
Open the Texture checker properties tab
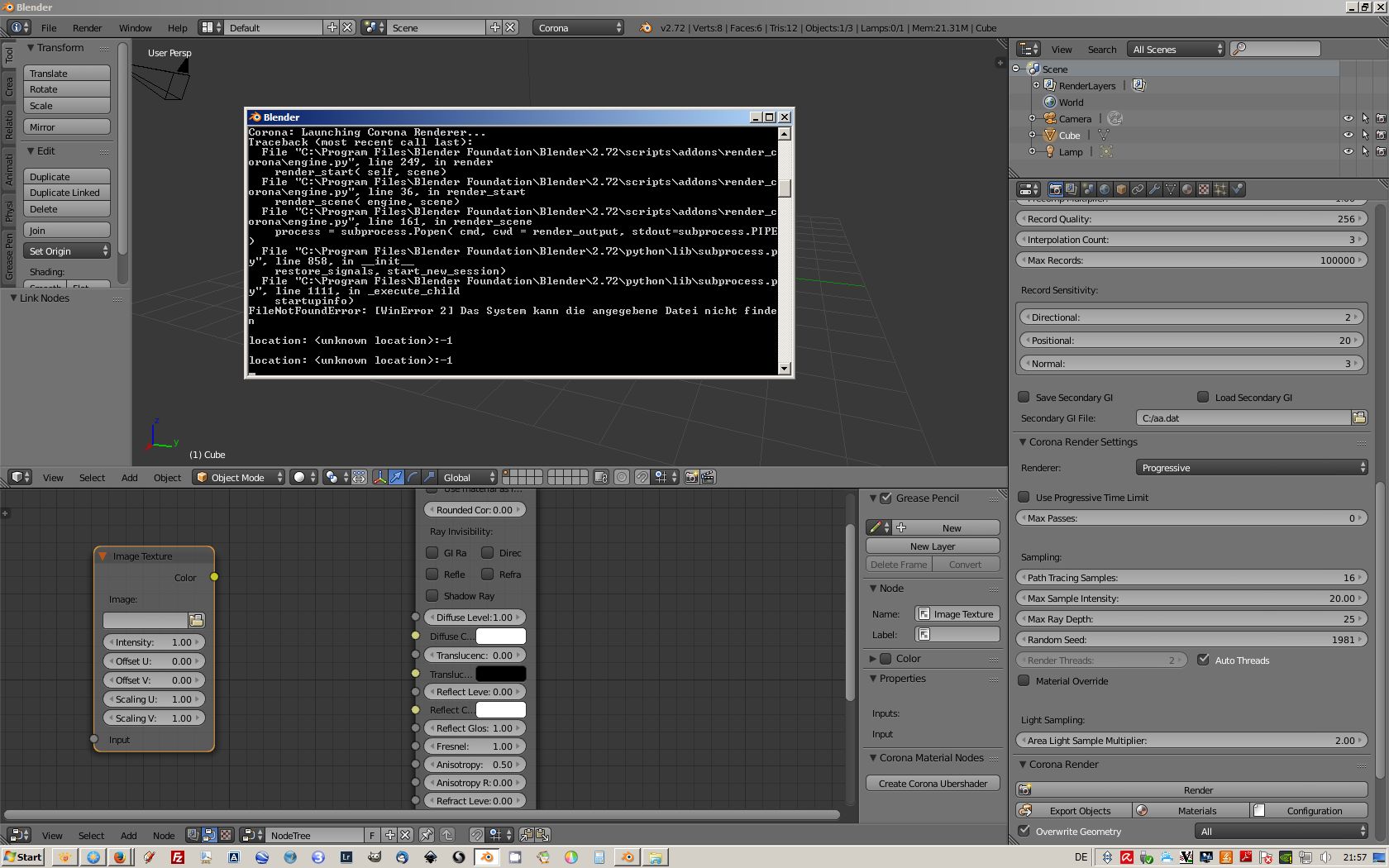1204,189
